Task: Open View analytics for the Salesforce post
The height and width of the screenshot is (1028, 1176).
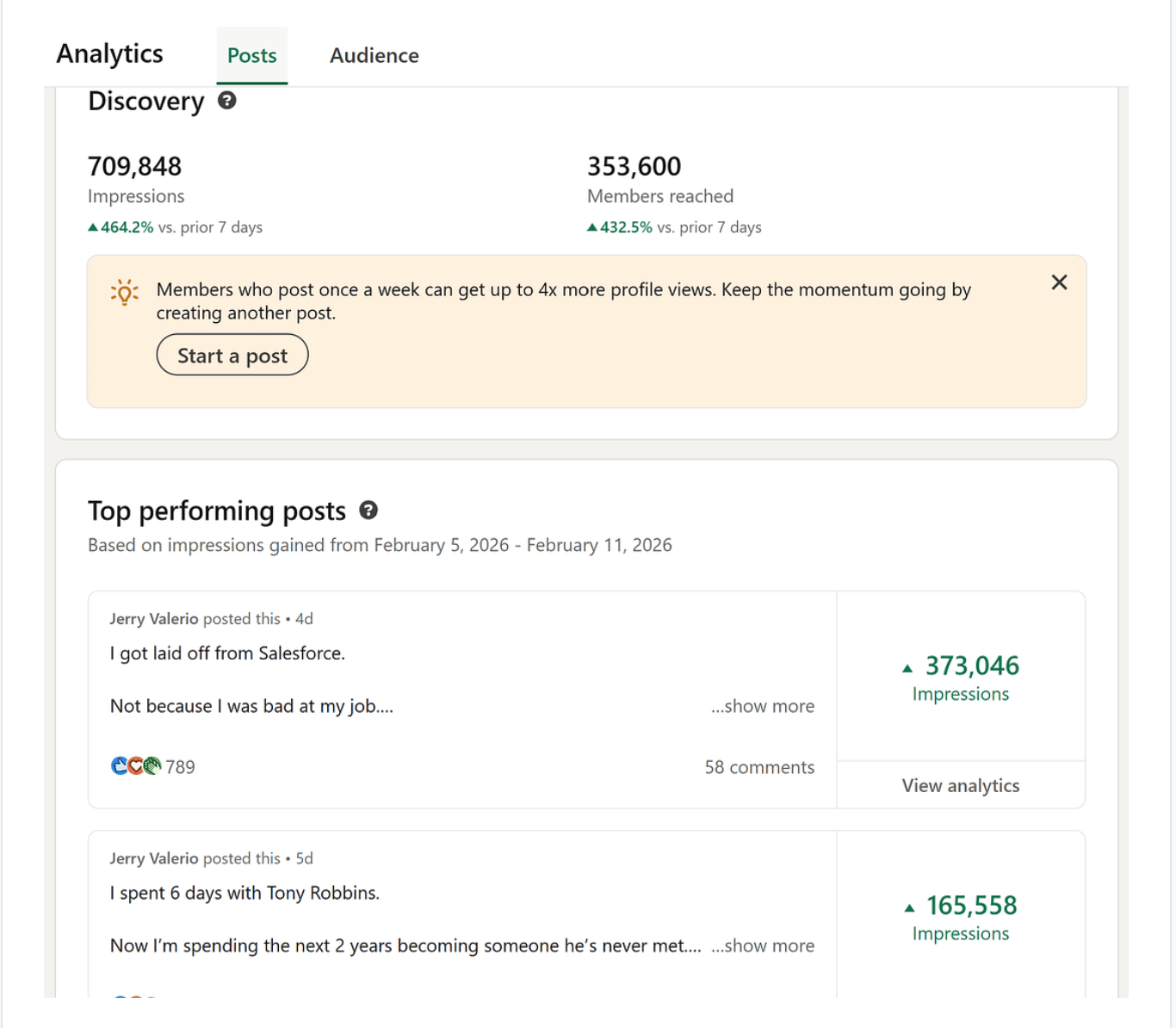Action: tap(960, 785)
